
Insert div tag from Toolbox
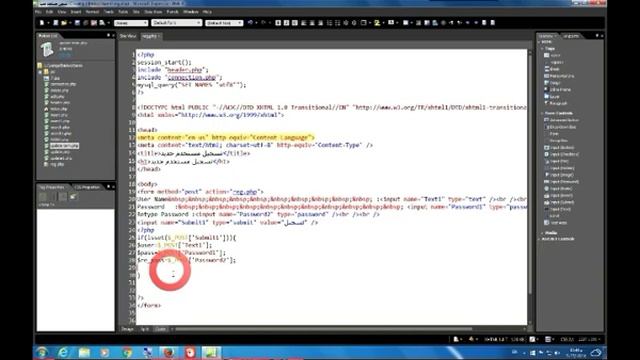[552, 55]
